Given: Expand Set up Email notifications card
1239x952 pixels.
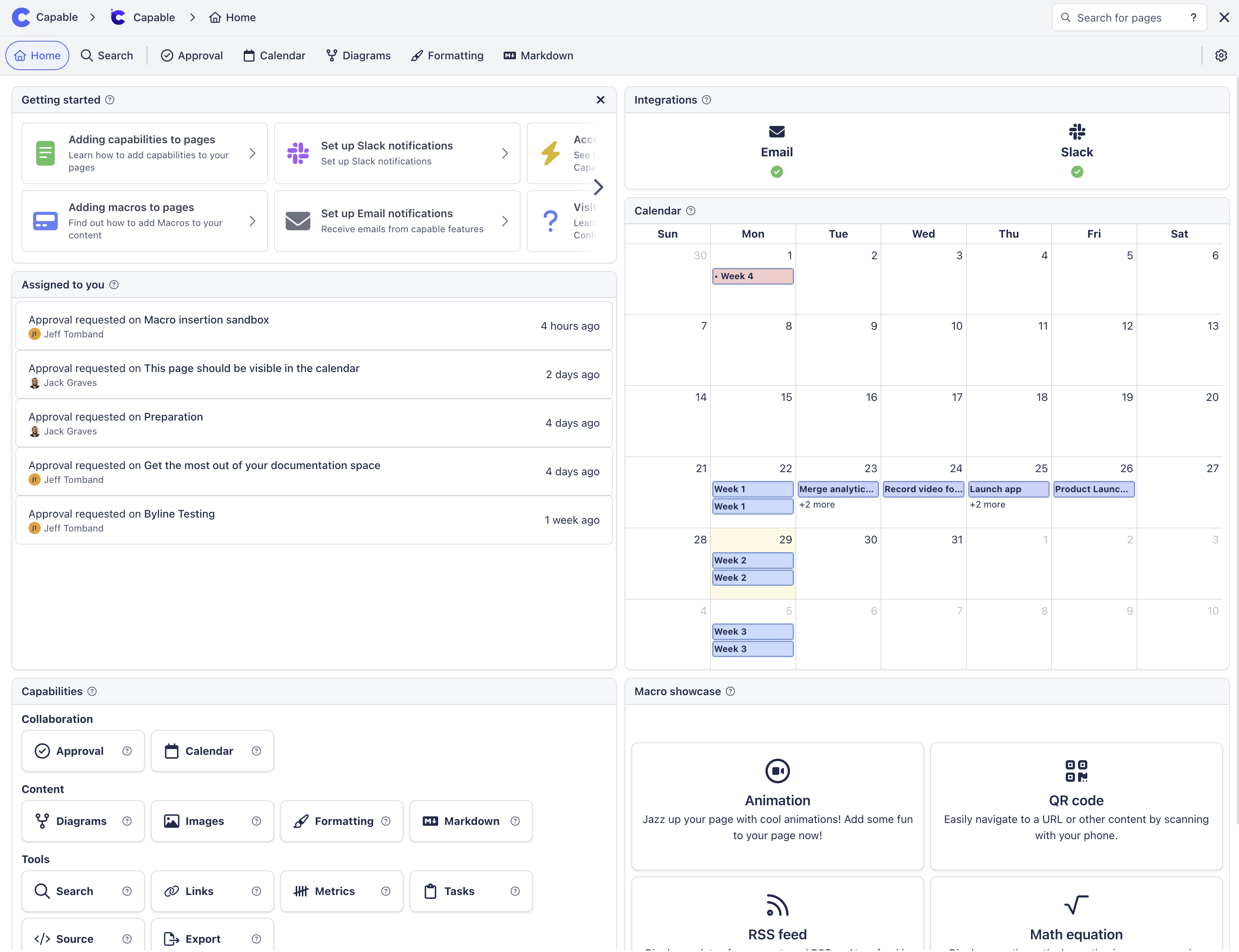Looking at the screenshot, I should (397, 221).
